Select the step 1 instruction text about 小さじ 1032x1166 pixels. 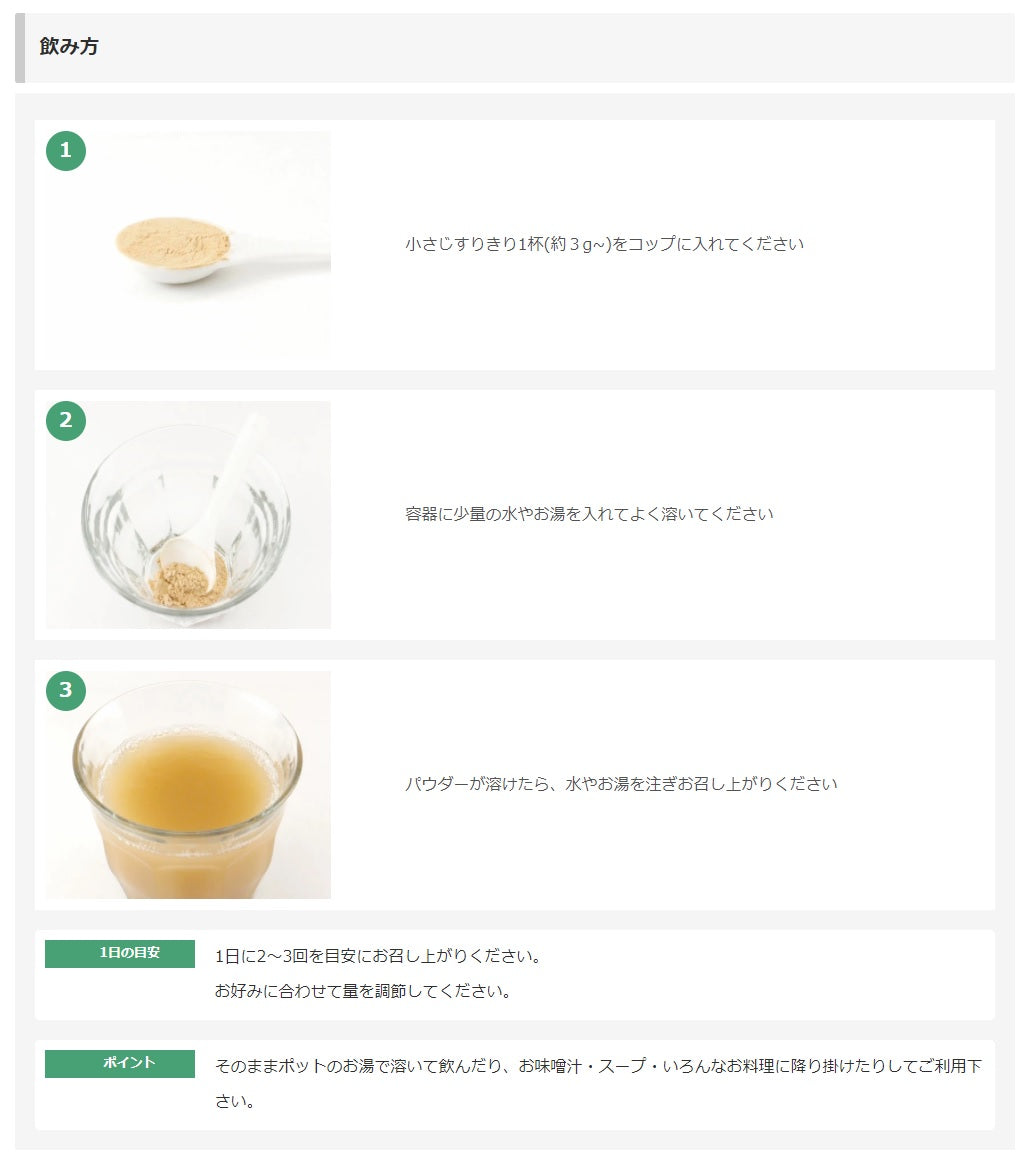pyautogui.click(x=604, y=244)
